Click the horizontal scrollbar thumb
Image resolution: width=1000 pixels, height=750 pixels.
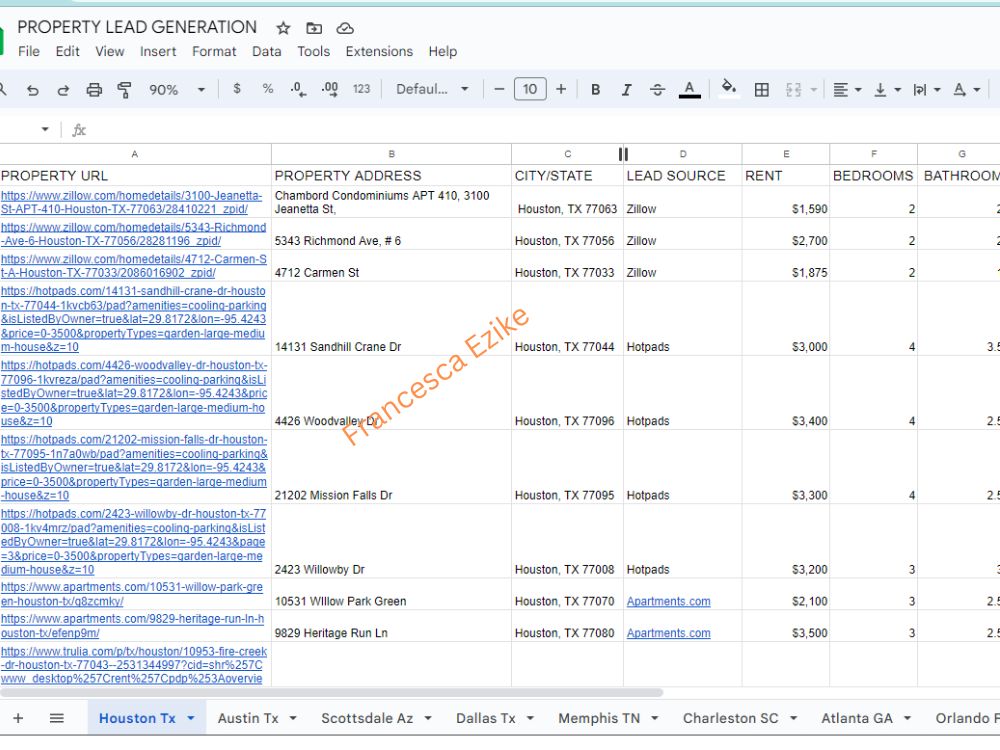click(332, 693)
